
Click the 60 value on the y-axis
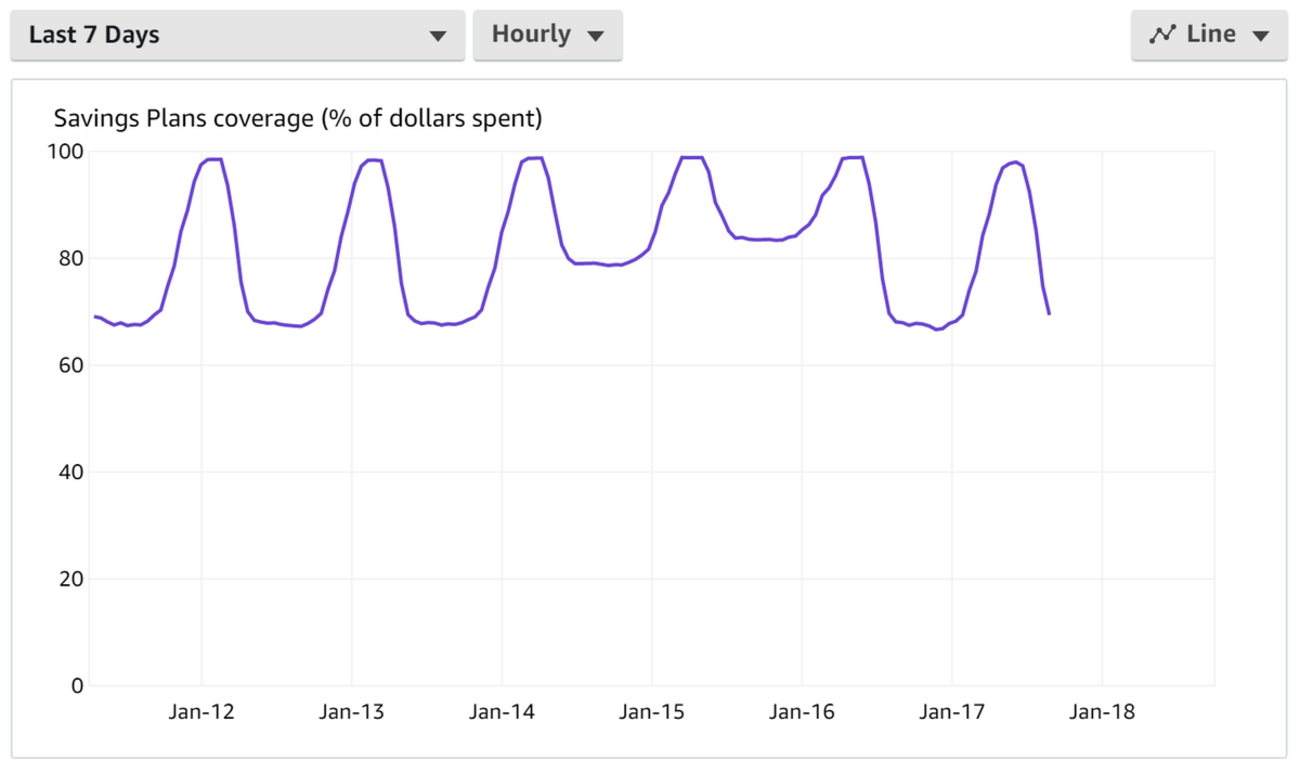(72, 366)
